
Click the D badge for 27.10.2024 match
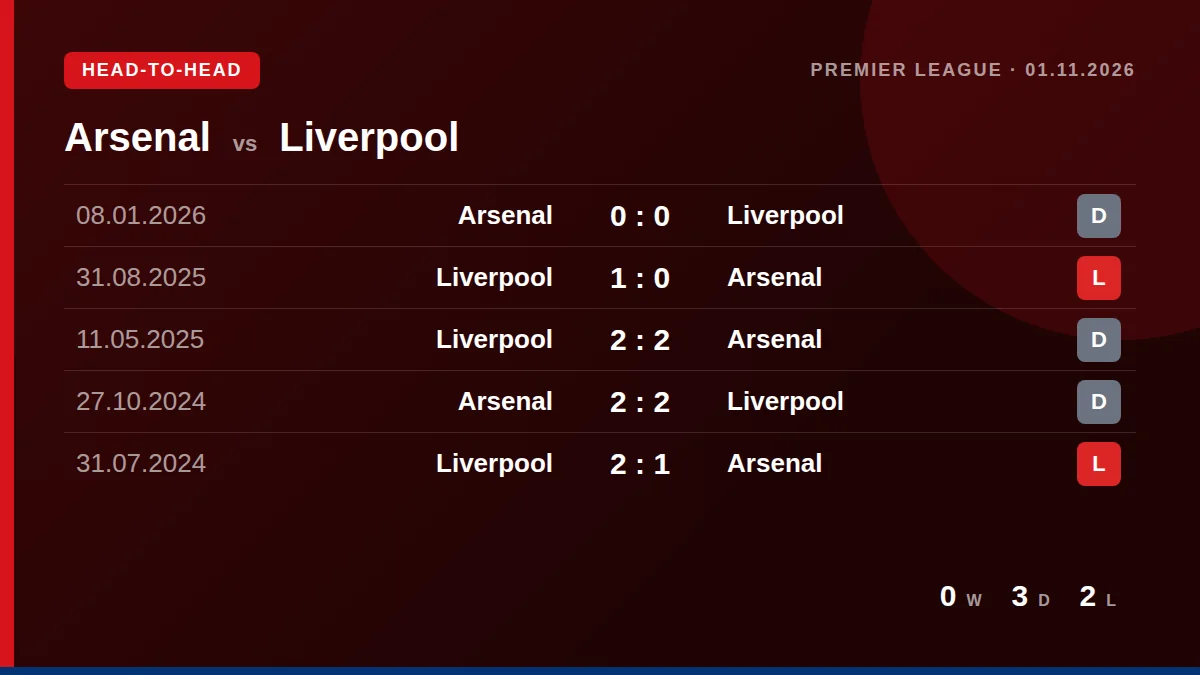click(x=1098, y=402)
